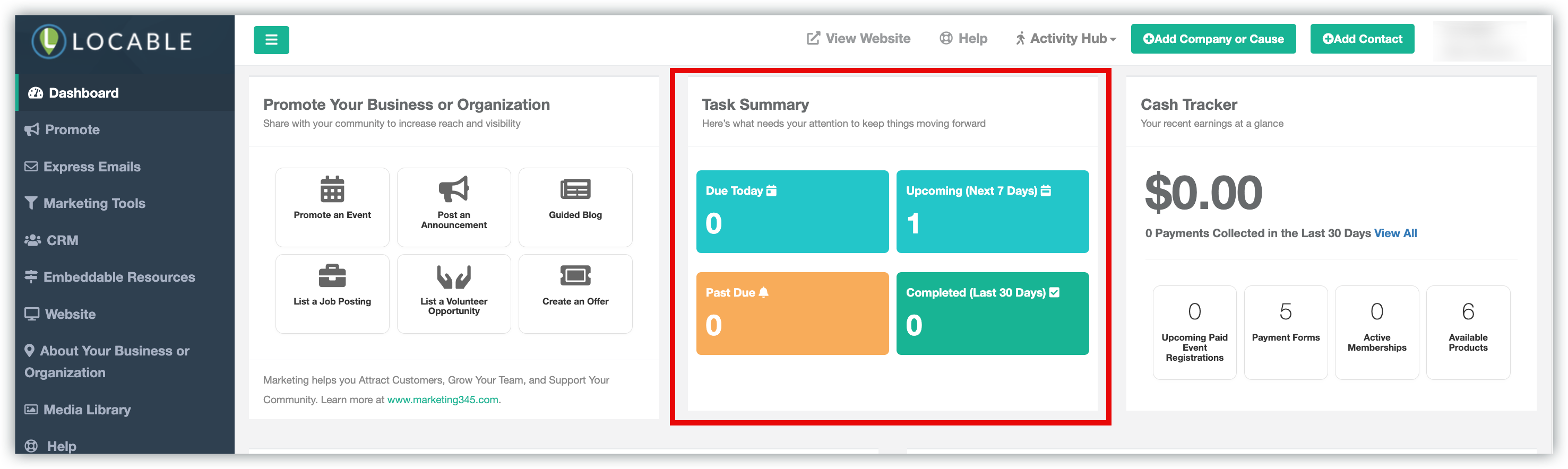This screenshot has width=1568, height=469.
Task: Click the Post an Announcement megaphone icon
Action: point(453,189)
